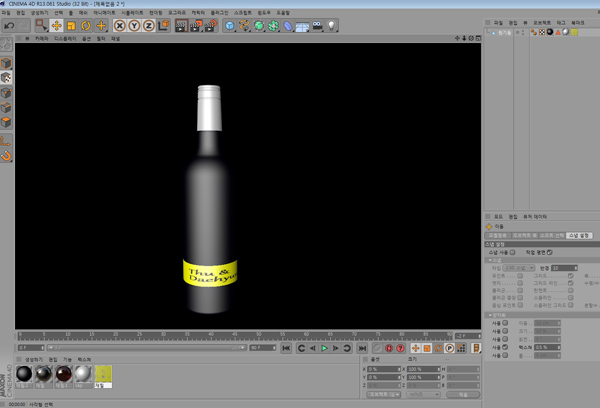Select the dark red glass material
The image size is (600, 408).
(64, 374)
